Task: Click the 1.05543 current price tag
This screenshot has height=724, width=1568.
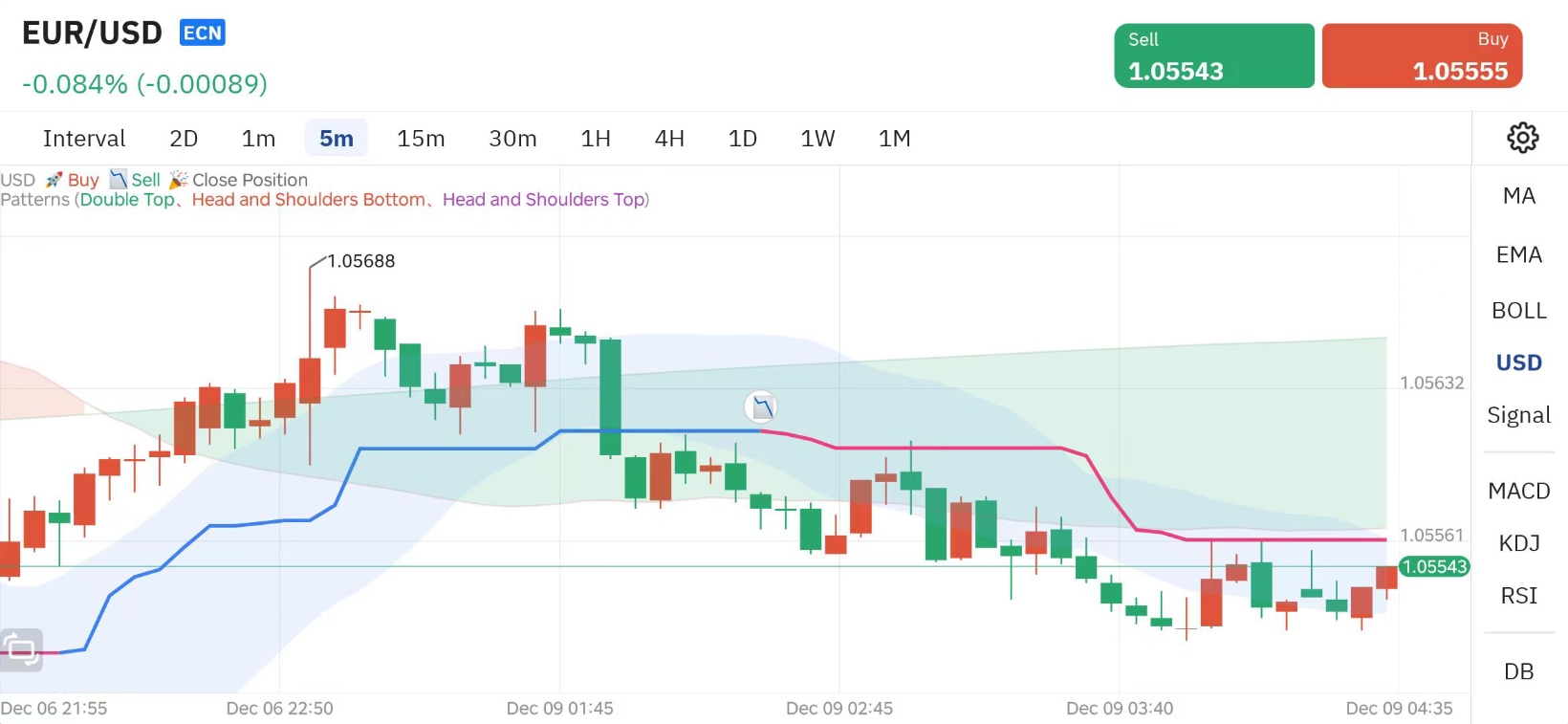Action: [1434, 566]
